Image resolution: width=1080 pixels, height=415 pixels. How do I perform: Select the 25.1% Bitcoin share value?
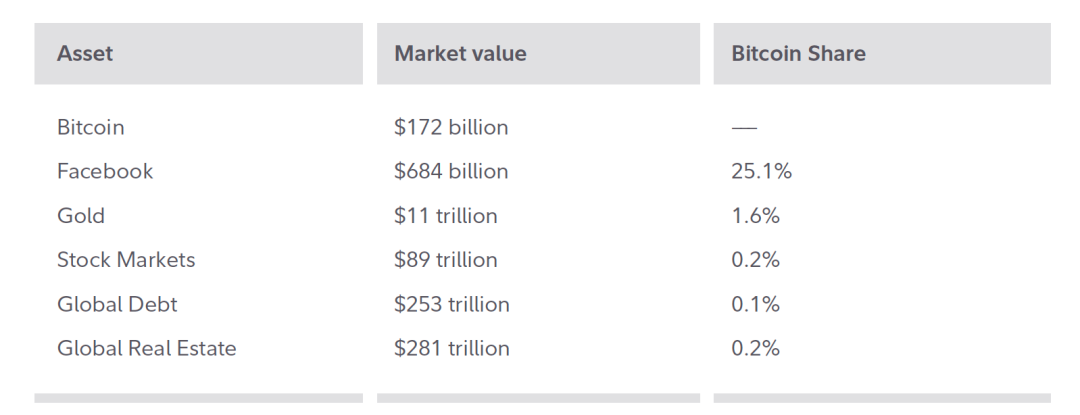pyautogui.click(x=761, y=172)
